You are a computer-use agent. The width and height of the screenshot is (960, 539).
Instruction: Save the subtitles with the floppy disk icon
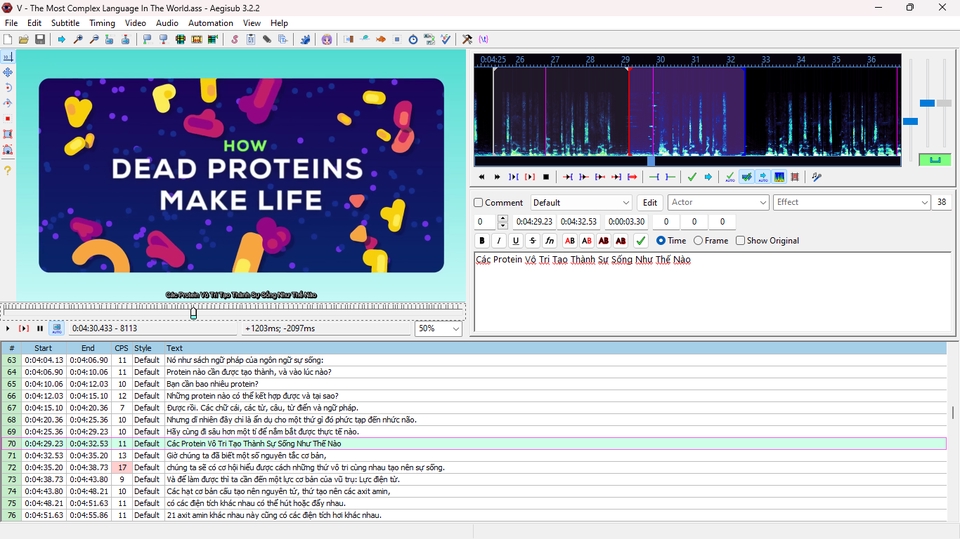(40, 39)
